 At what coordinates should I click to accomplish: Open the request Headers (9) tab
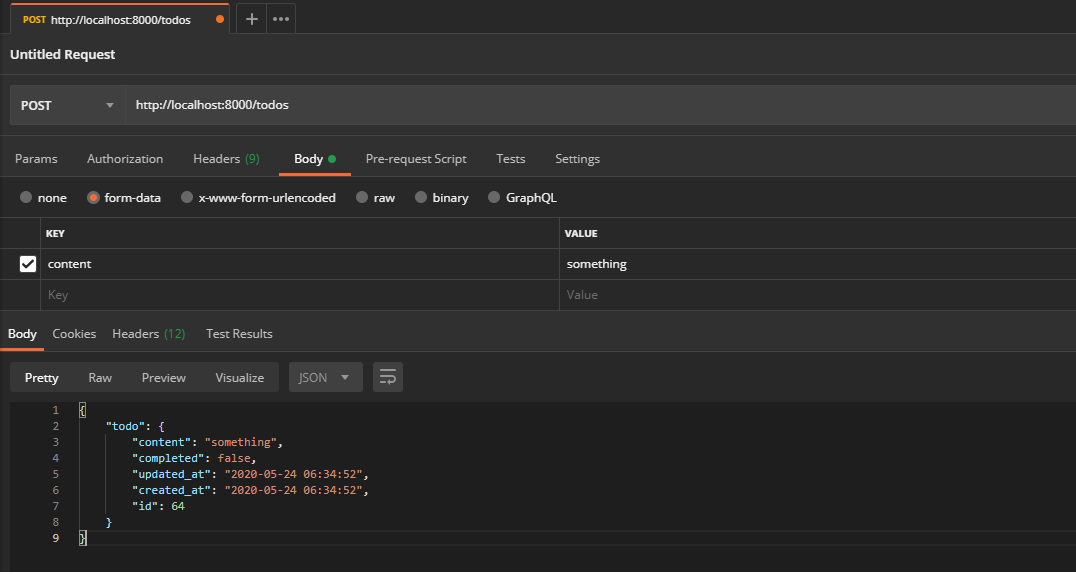tap(226, 159)
